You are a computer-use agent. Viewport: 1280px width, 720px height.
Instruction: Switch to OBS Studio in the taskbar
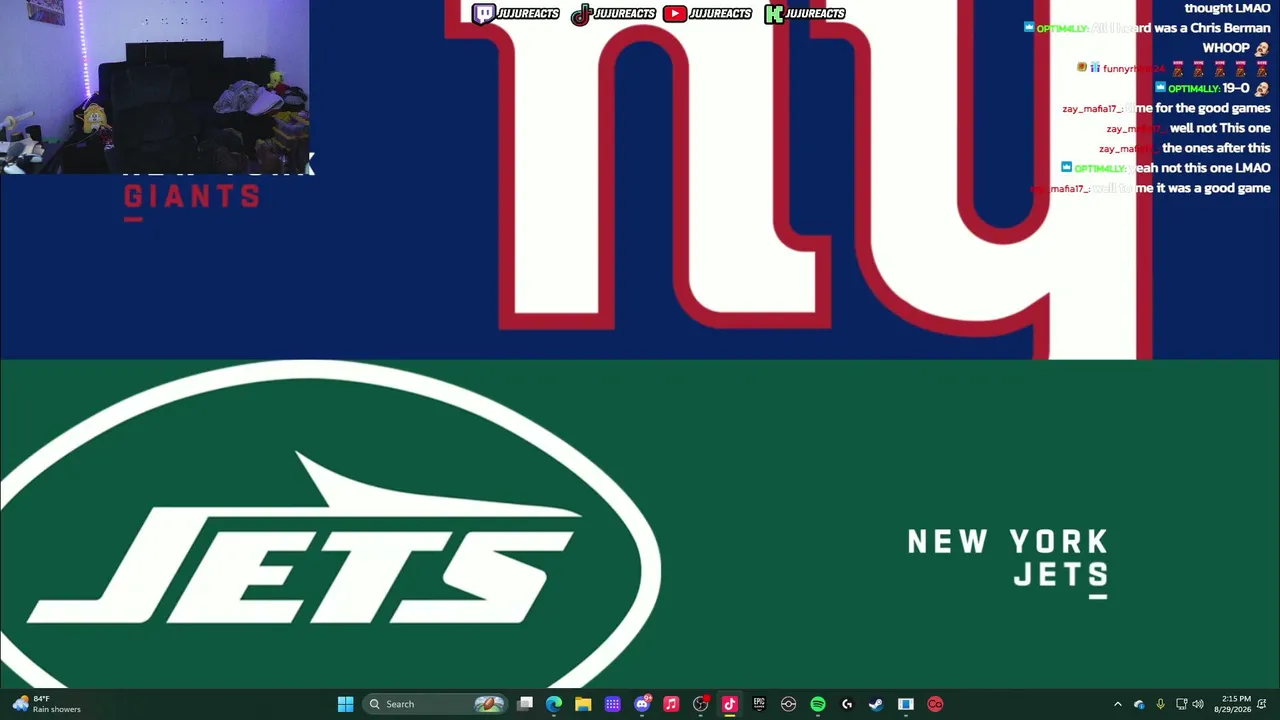pyautogui.click(x=700, y=704)
